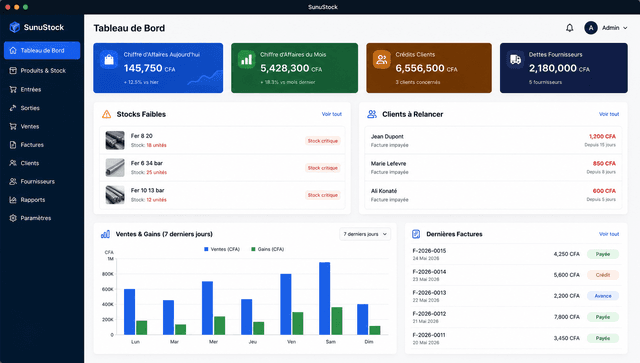Image resolution: width=640 pixels, height=363 pixels.
Task: Open the Sorties section
Action: click(42, 108)
